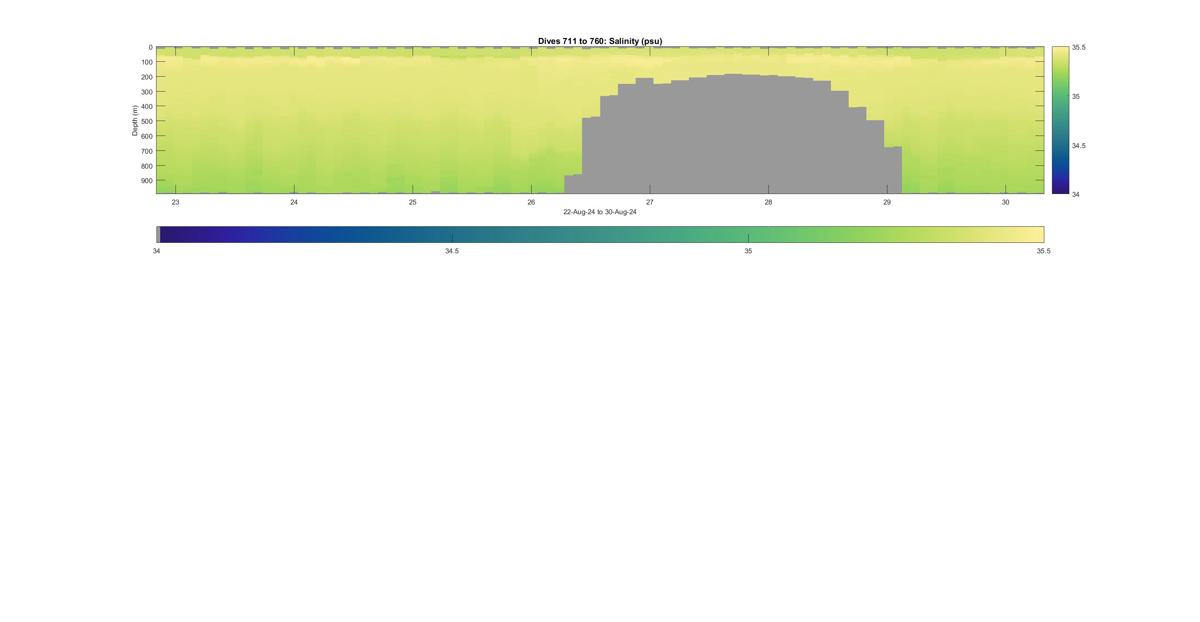This screenshot has height=622, width=1200.
Task: Click the "35" label on the vertical colorbar
Action: (1076, 96)
